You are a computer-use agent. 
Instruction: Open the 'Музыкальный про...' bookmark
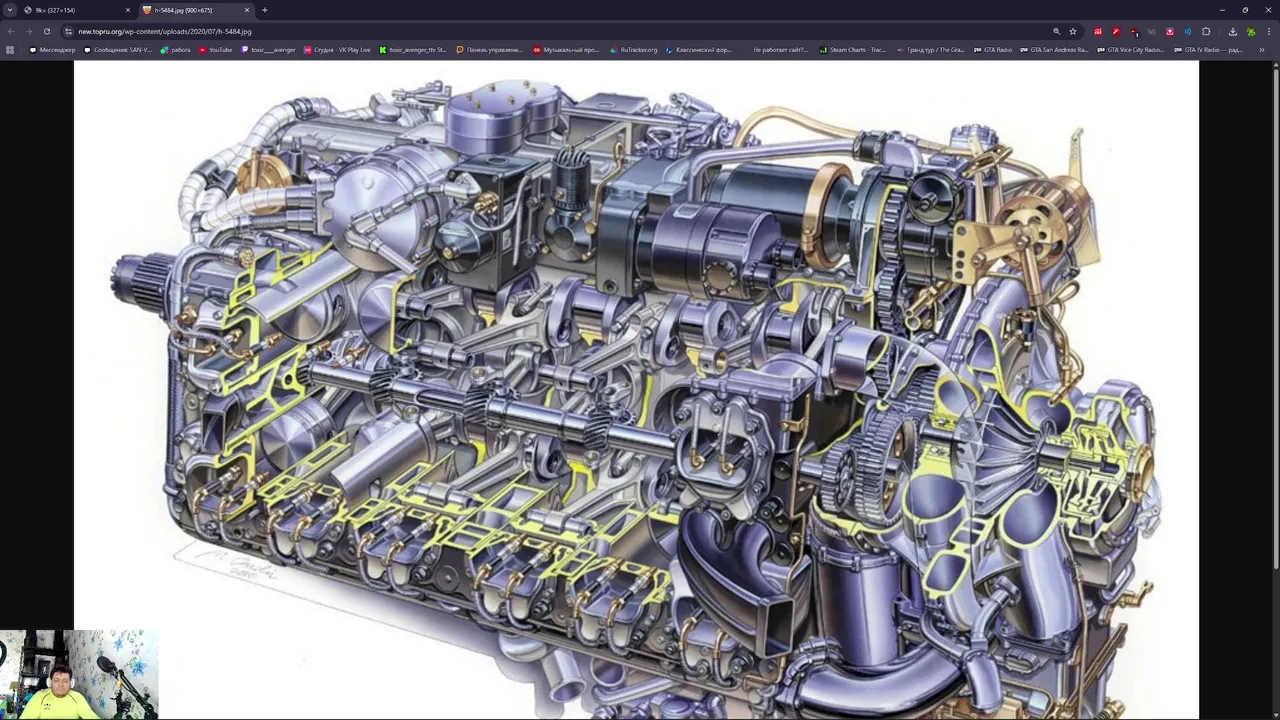566,50
